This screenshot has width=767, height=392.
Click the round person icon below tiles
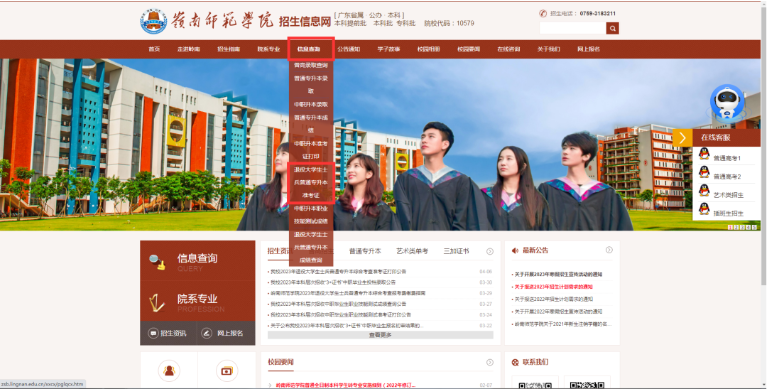coord(169,370)
